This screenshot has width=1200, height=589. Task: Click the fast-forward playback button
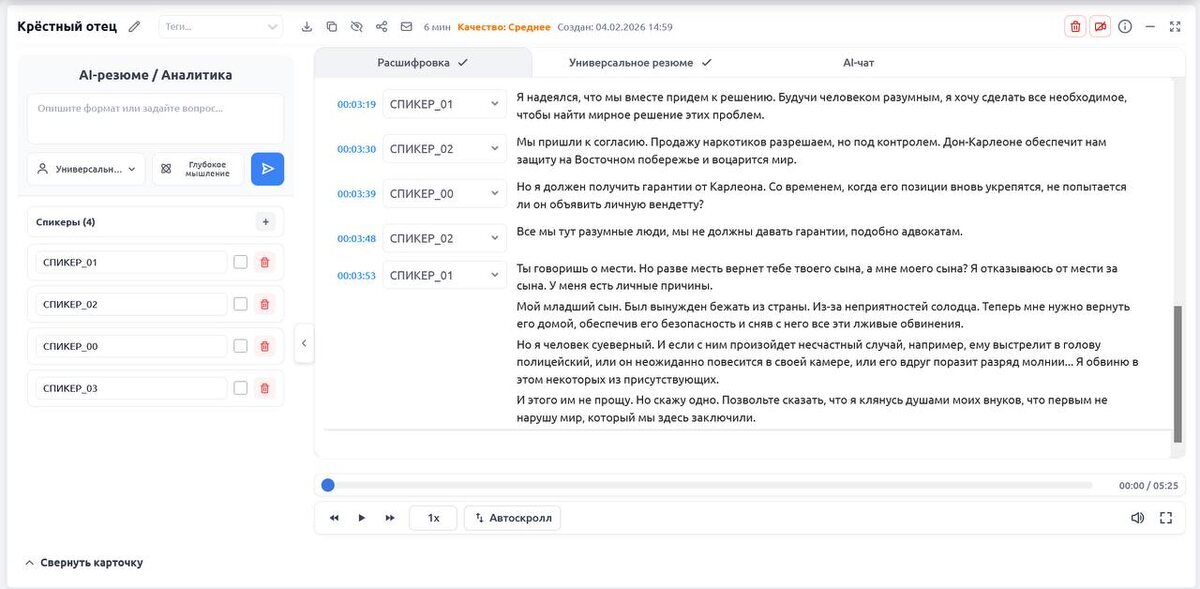[390, 518]
